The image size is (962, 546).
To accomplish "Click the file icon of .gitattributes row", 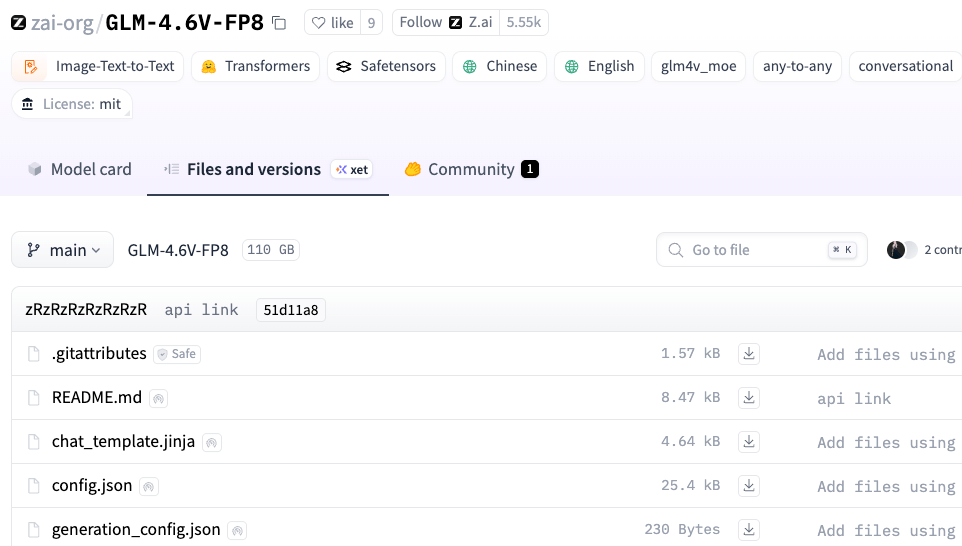I will click(34, 354).
